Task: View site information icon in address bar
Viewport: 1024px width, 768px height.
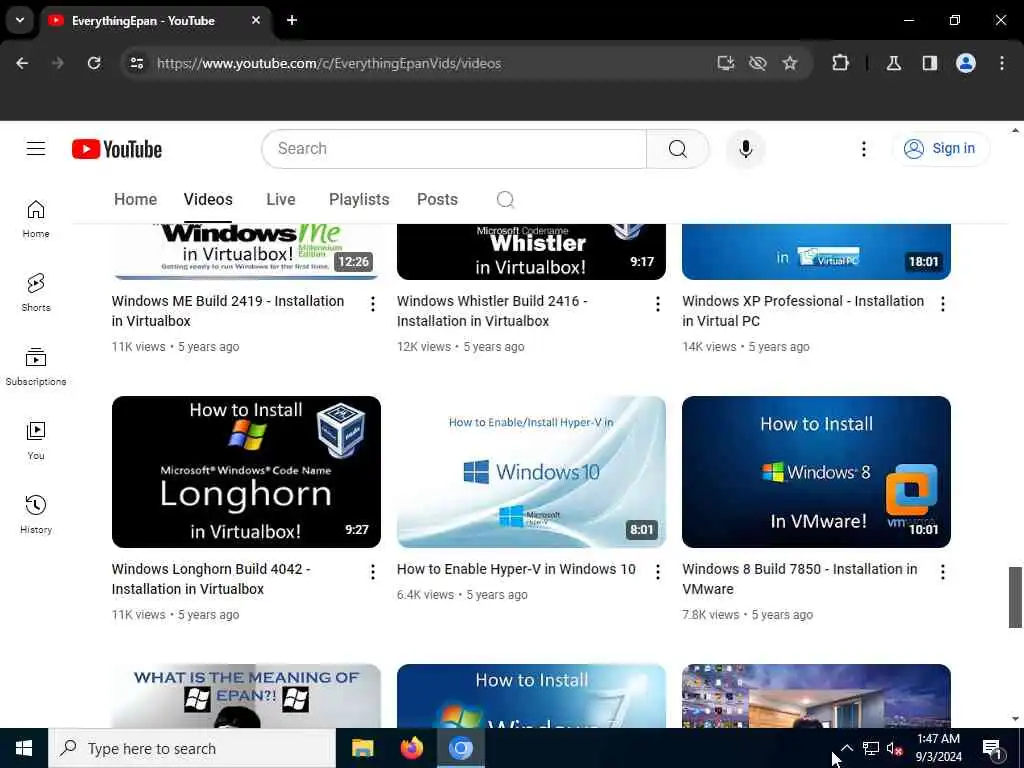Action: pyautogui.click(x=137, y=63)
